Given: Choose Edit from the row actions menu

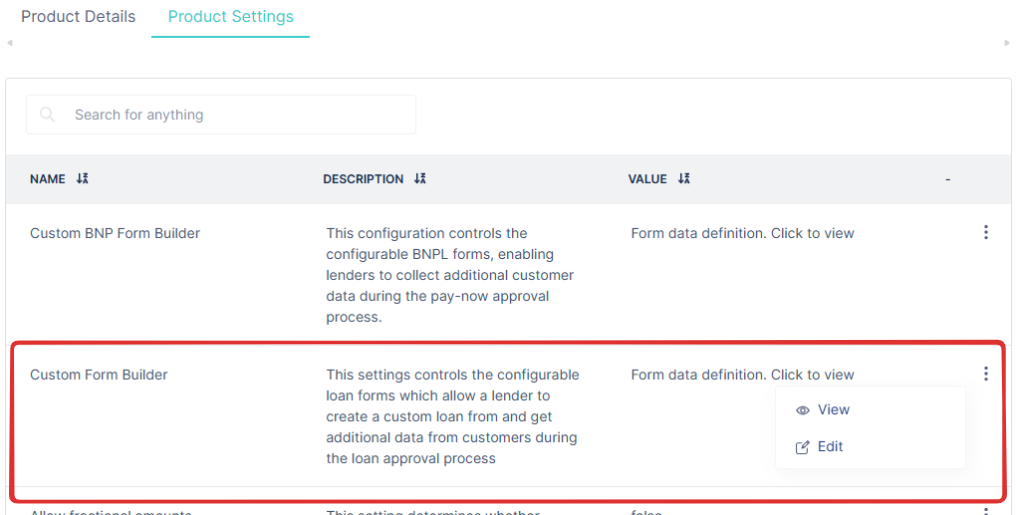Looking at the screenshot, I should 829,447.
